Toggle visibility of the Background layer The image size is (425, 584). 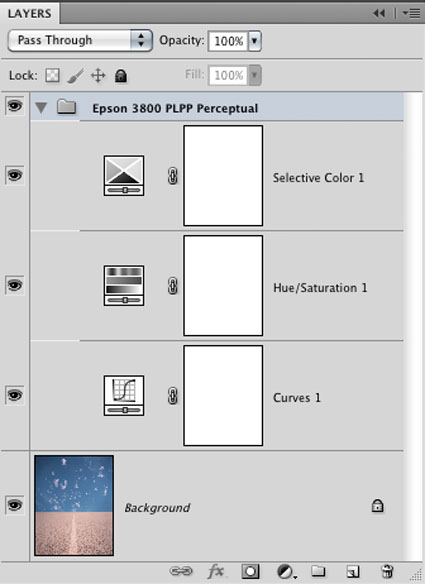15,505
